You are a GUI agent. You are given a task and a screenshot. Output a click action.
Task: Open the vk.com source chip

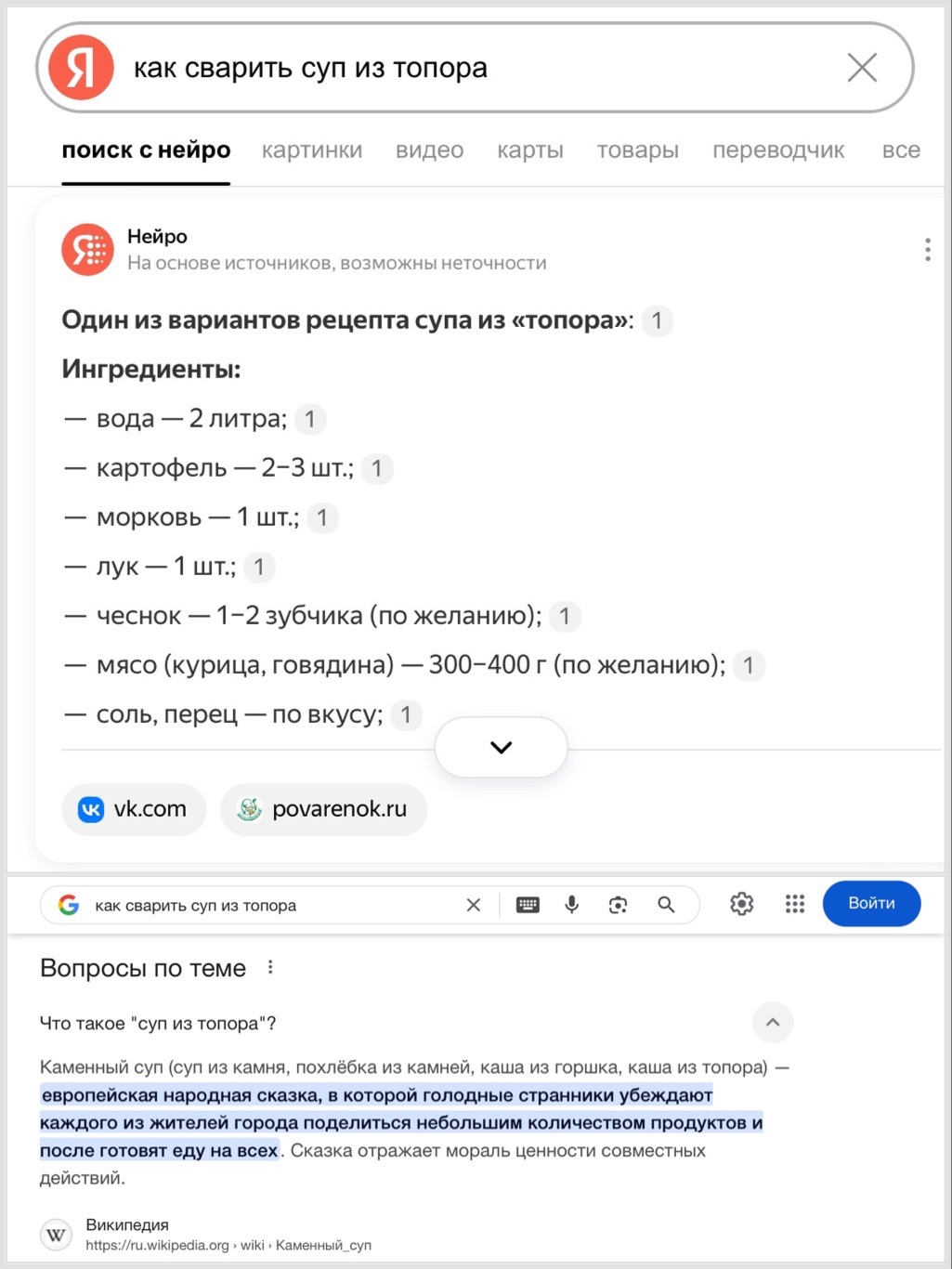[134, 809]
